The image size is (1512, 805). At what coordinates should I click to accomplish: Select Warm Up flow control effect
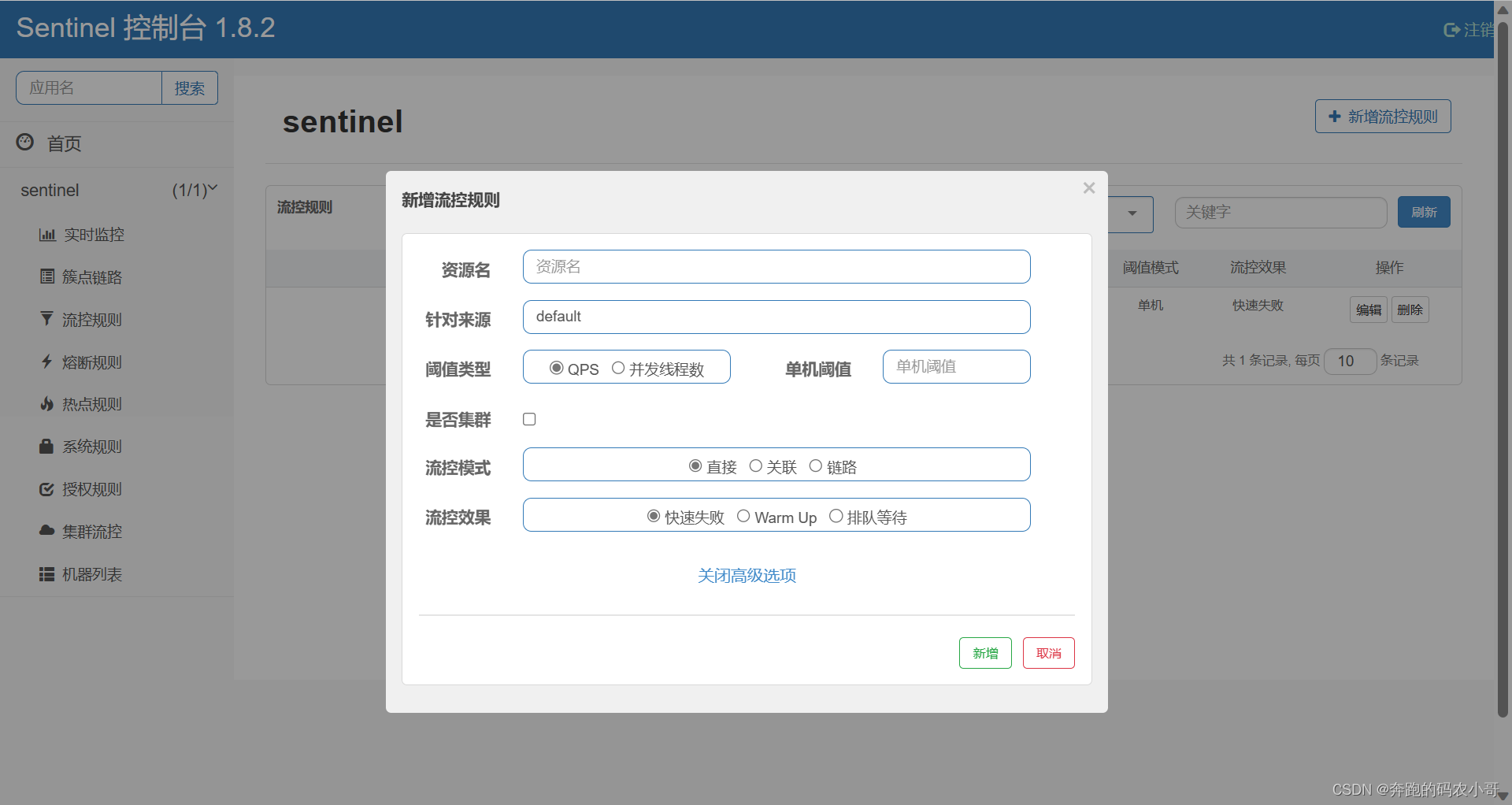click(743, 516)
